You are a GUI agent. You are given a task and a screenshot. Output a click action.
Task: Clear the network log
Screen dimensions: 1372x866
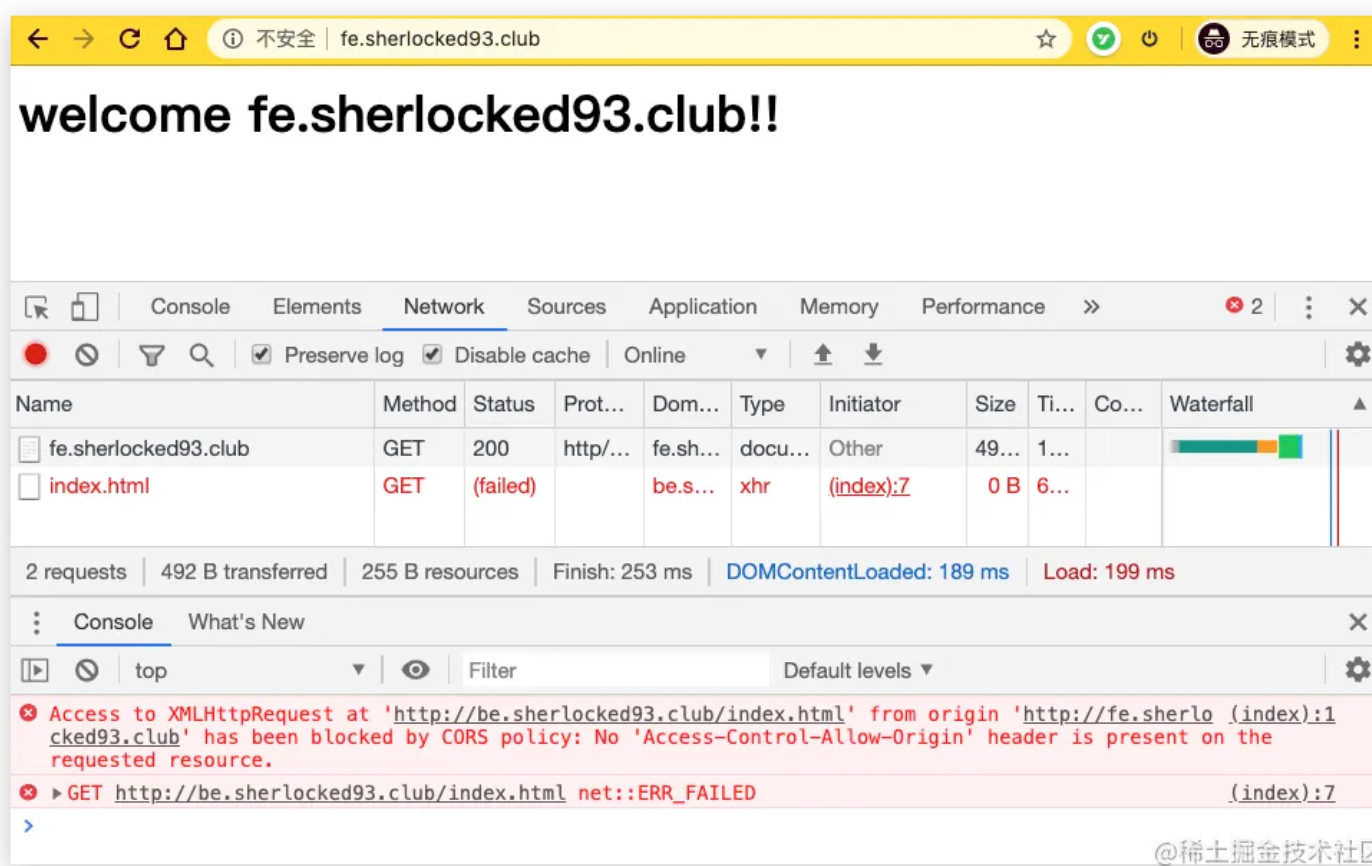point(87,354)
